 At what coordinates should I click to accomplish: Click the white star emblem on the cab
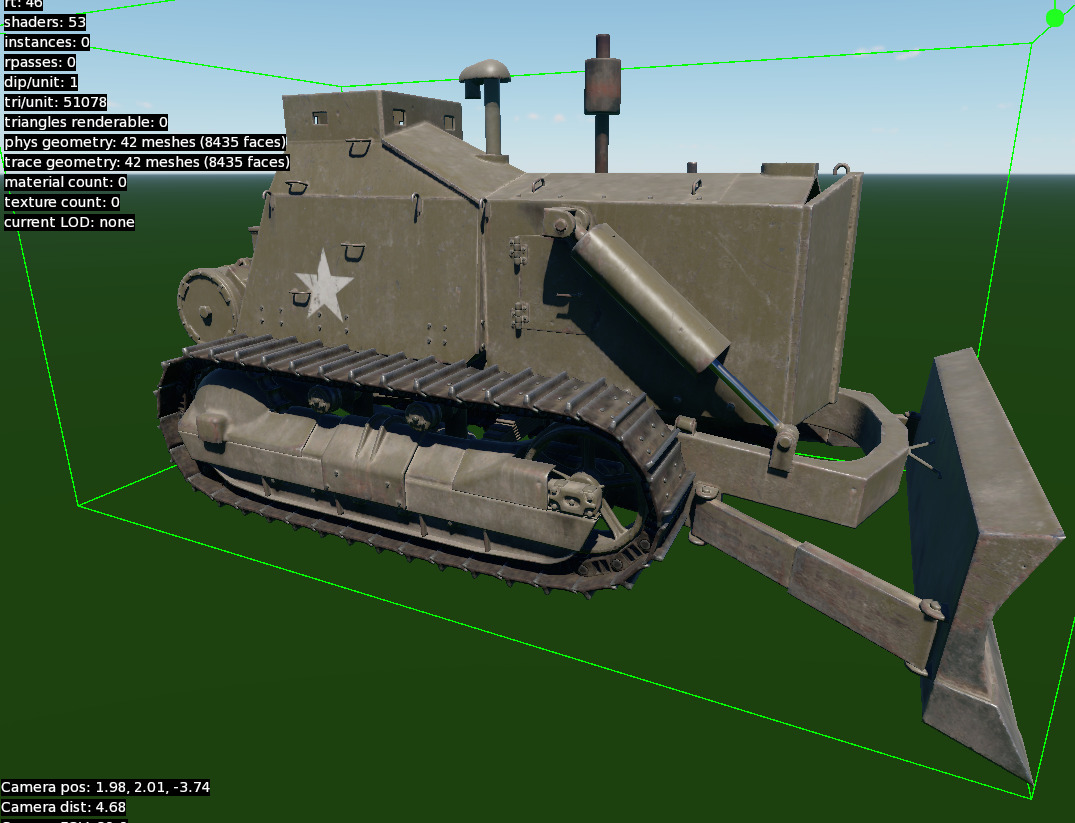coord(323,283)
